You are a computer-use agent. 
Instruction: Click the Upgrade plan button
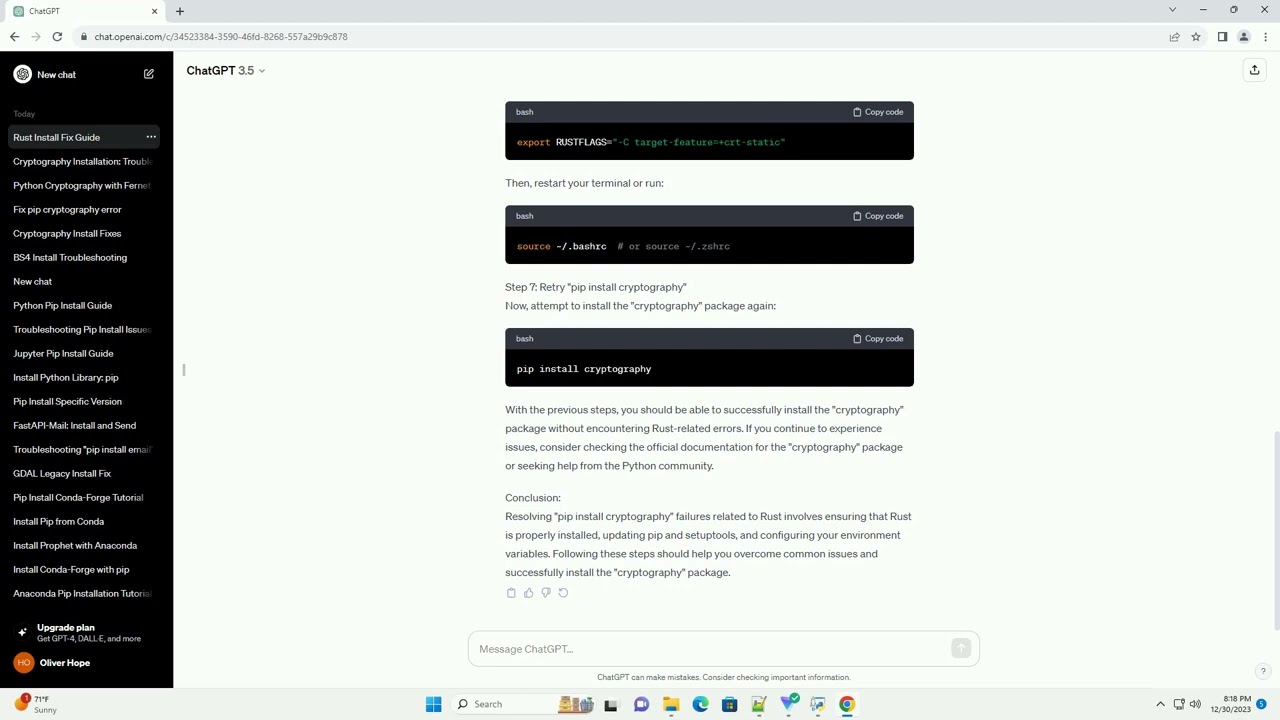click(86, 632)
